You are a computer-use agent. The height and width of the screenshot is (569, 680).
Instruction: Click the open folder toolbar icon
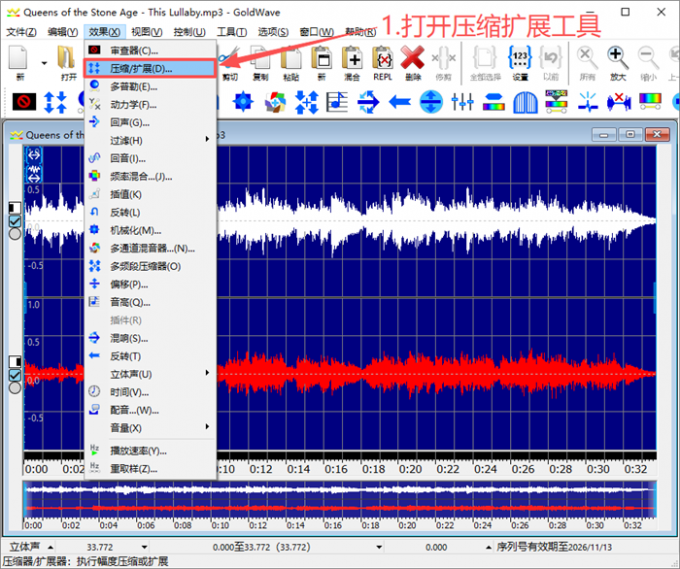(x=67, y=58)
